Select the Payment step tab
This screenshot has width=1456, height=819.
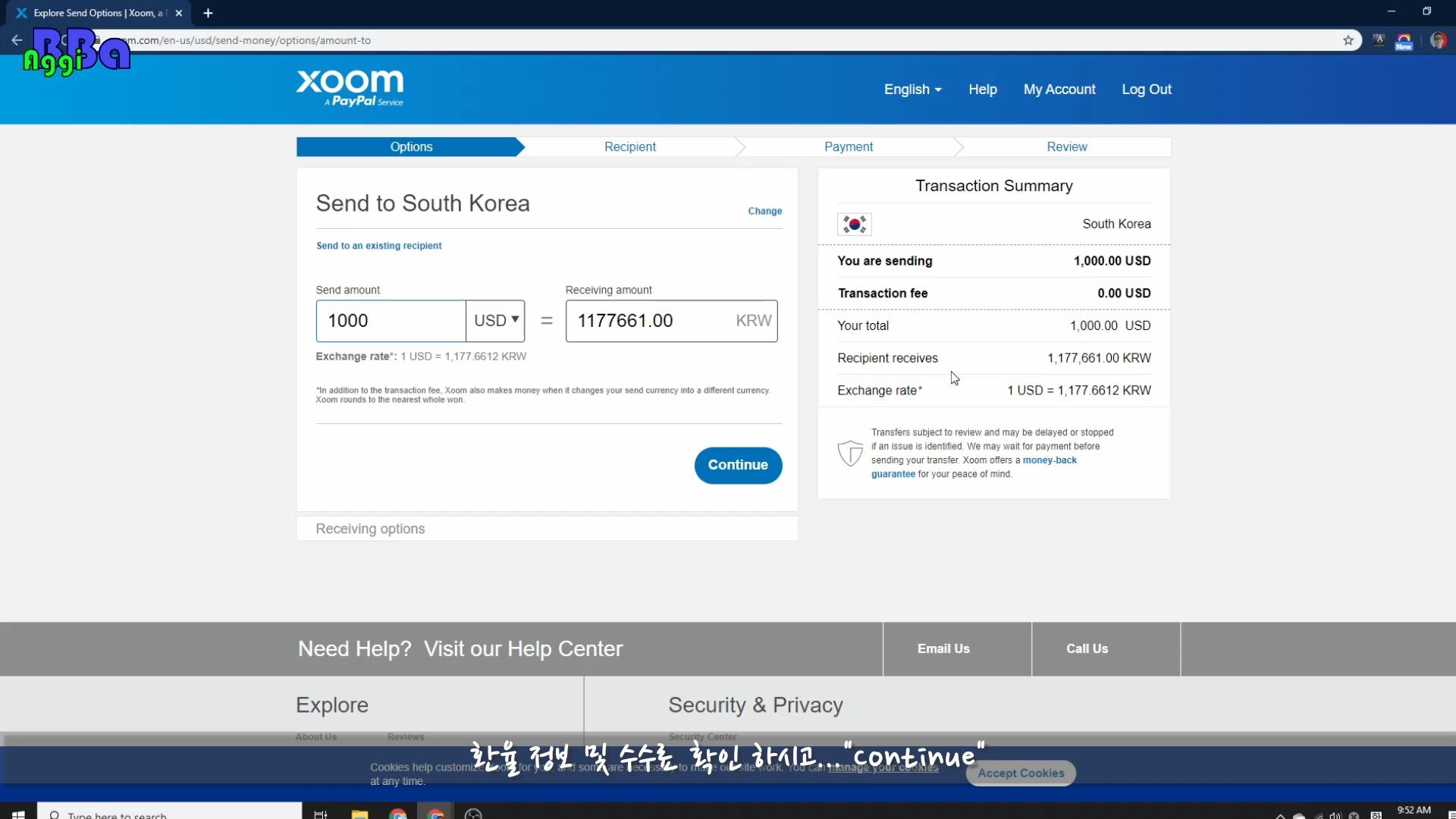[848, 146]
